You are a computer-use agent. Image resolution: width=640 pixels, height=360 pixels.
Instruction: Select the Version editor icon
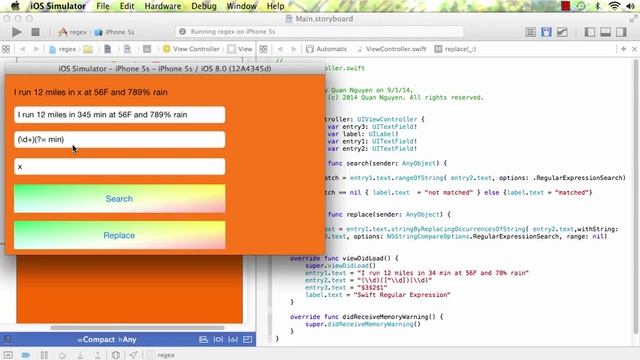[562, 32]
